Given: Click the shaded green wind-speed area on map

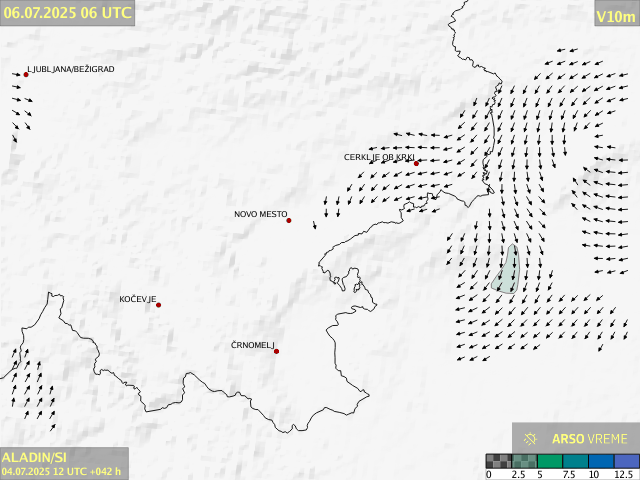Looking at the screenshot, I should pyautogui.click(x=506, y=271).
